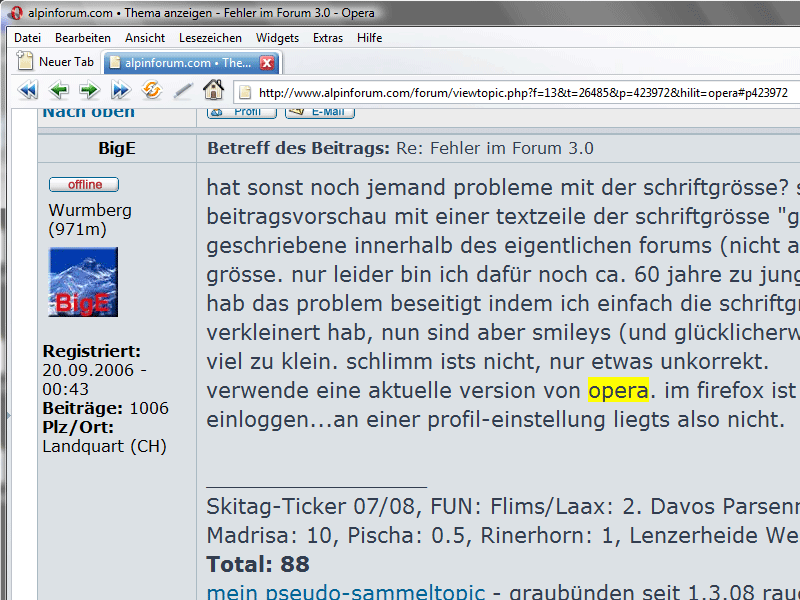Click the Rewind navigation button

(27, 91)
